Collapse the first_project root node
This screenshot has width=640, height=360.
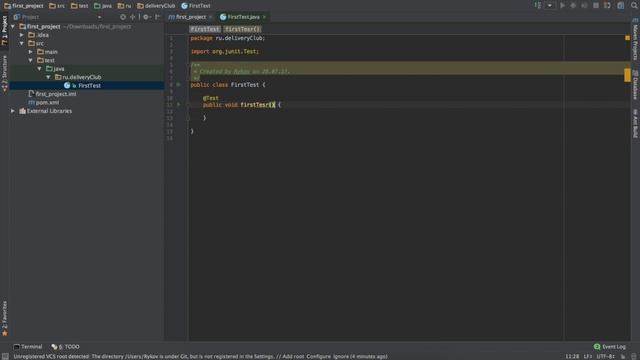13,27
